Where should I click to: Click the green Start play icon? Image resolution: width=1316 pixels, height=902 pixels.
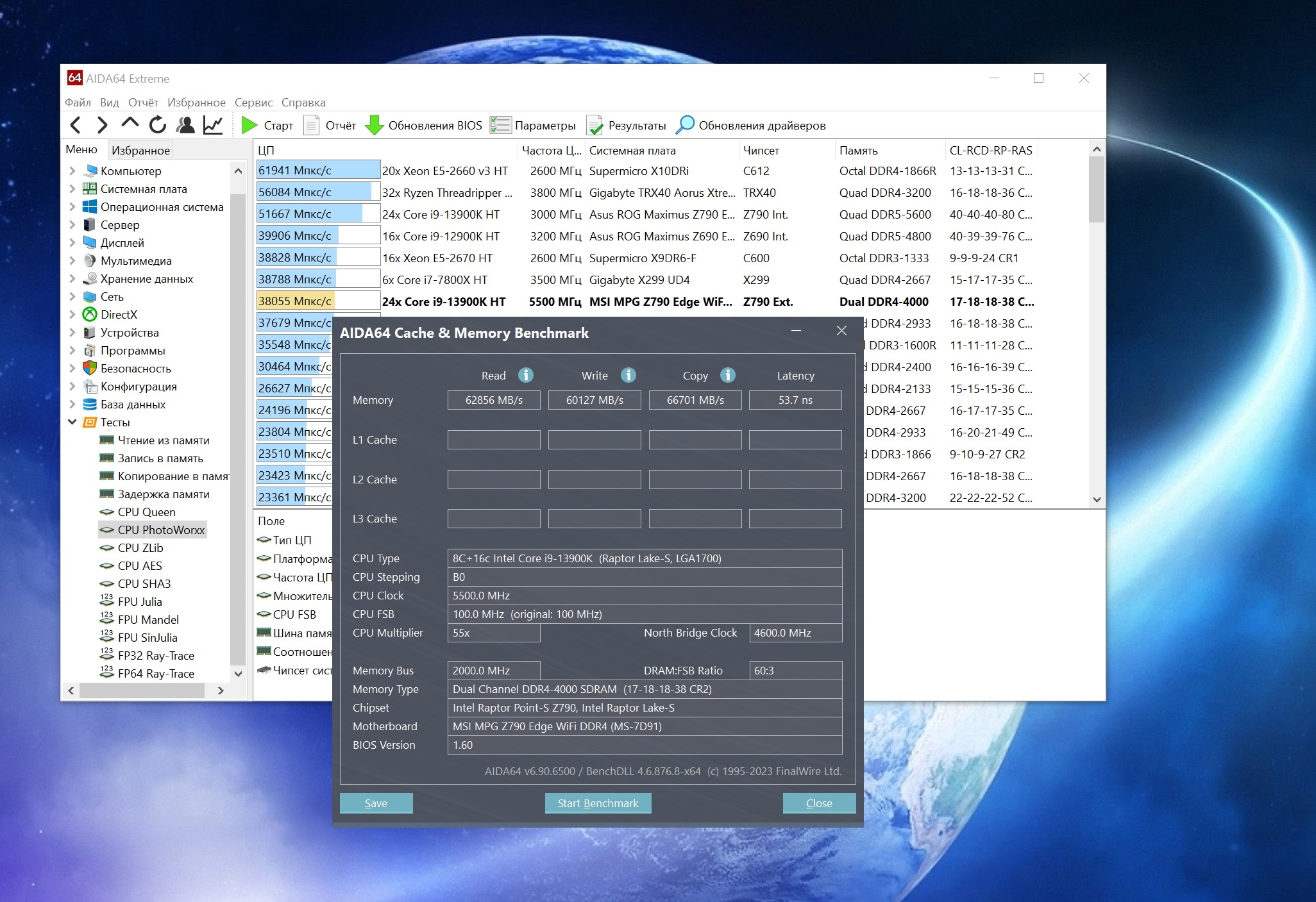pos(249,125)
